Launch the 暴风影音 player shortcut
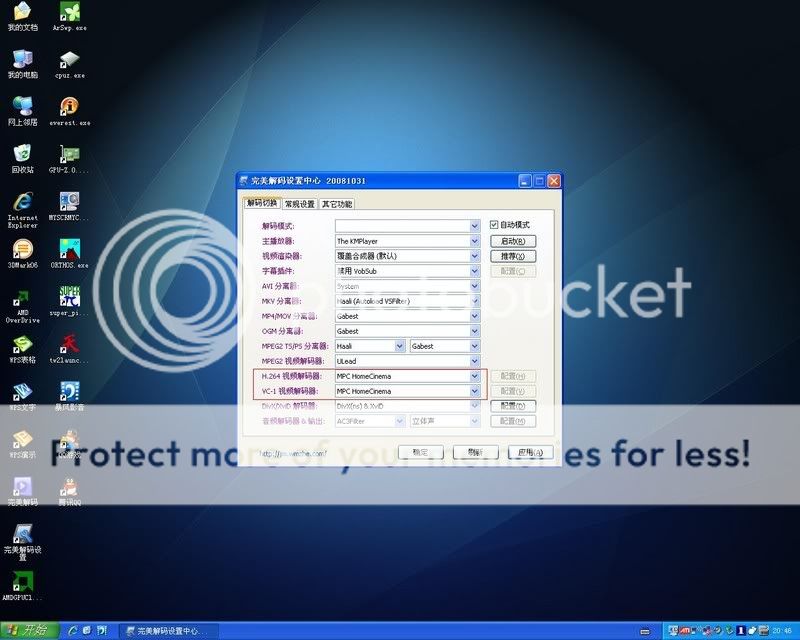The image size is (800, 640). (x=69, y=392)
